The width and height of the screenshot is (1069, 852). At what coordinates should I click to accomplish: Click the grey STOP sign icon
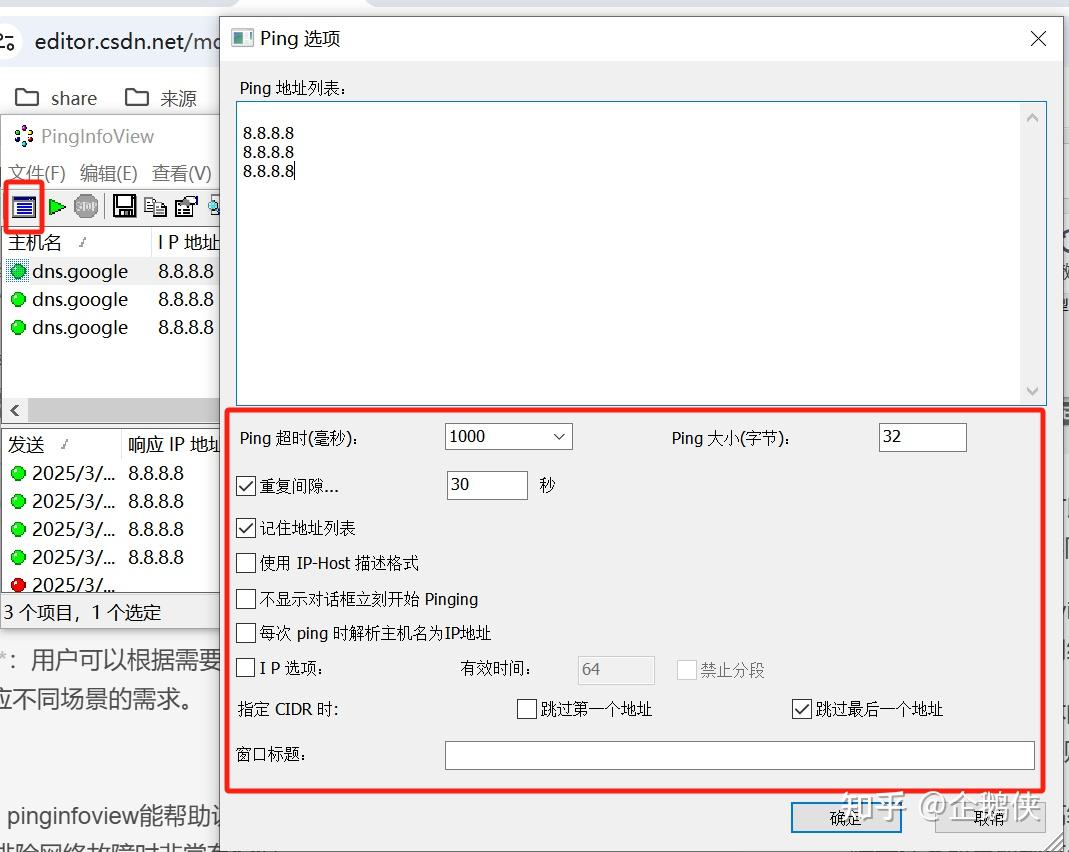click(86, 206)
